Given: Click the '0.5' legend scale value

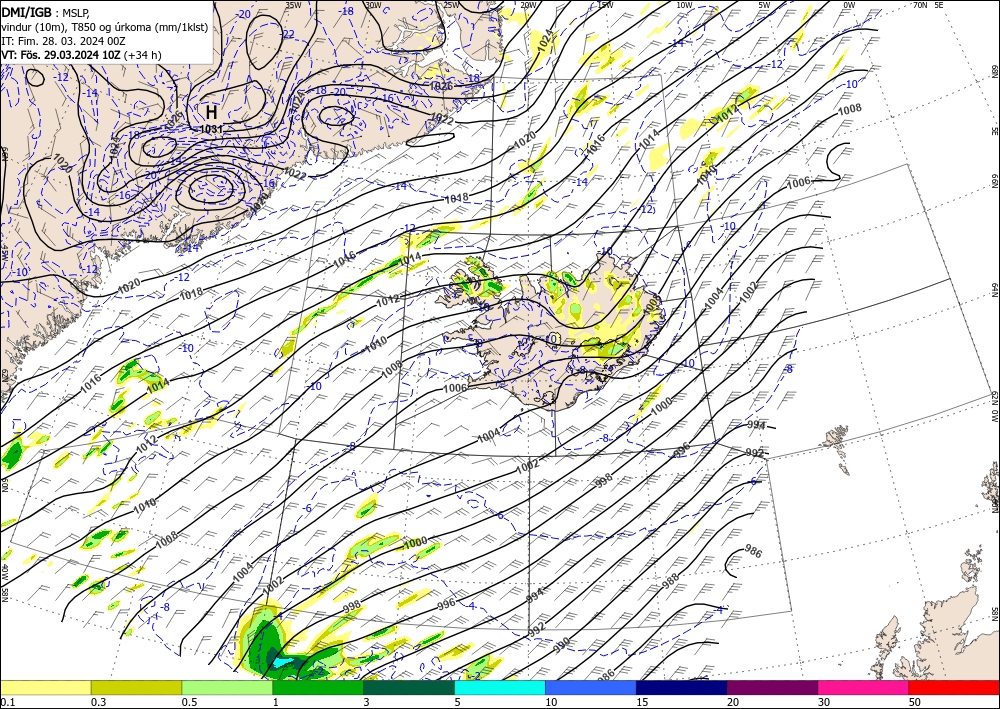Looking at the screenshot, I should pos(188,702).
